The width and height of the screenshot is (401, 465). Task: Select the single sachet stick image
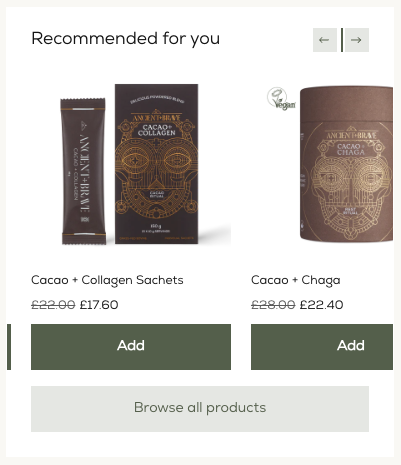(x=83, y=171)
